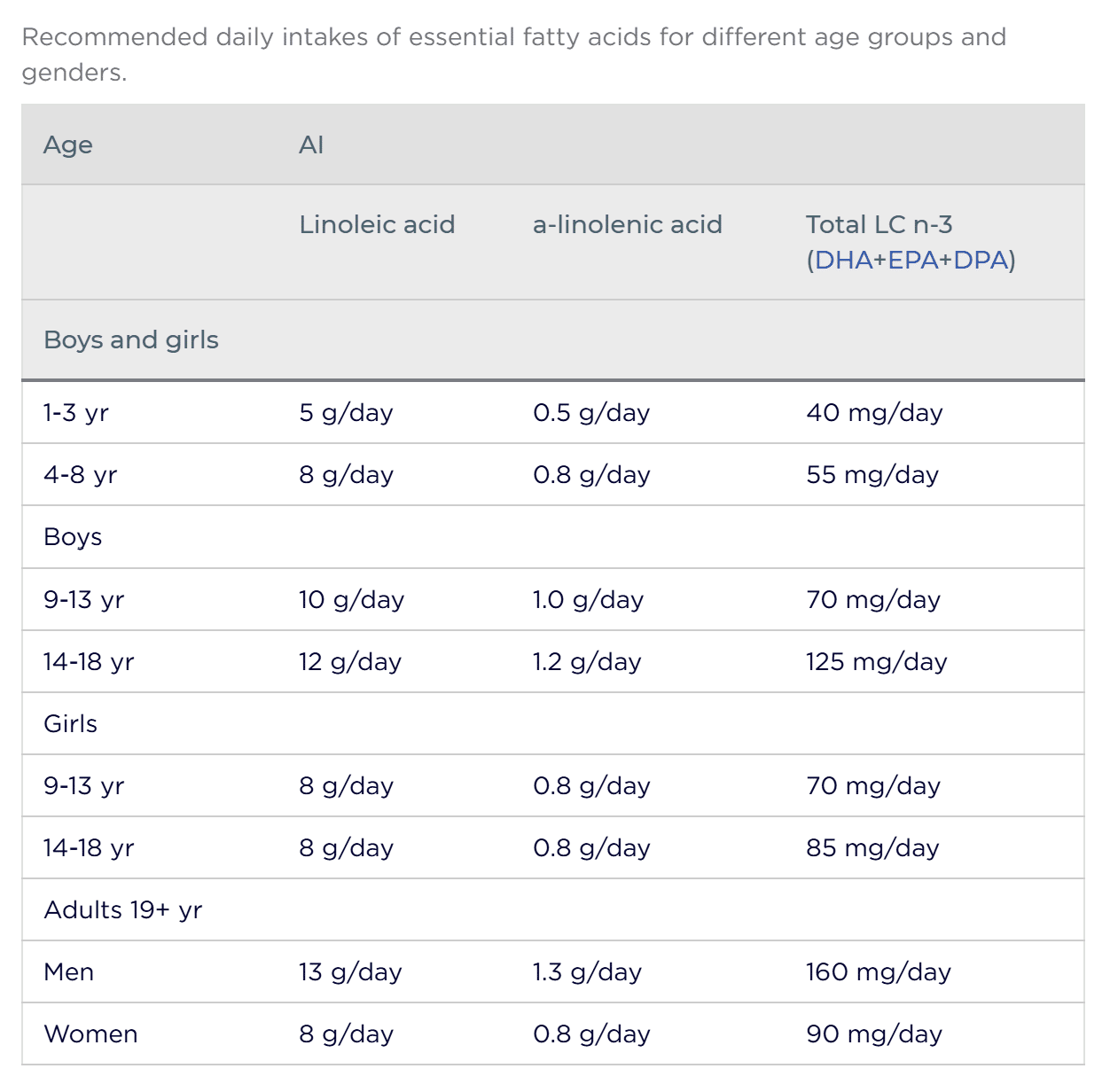The height and width of the screenshot is (1092, 1110).
Task: Click the Women row label
Action: click(90, 1034)
